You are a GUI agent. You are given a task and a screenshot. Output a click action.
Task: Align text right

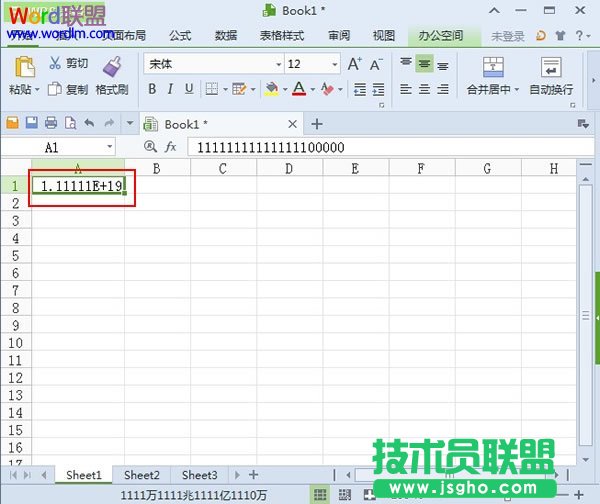pyautogui.click(x=443, y=89)
